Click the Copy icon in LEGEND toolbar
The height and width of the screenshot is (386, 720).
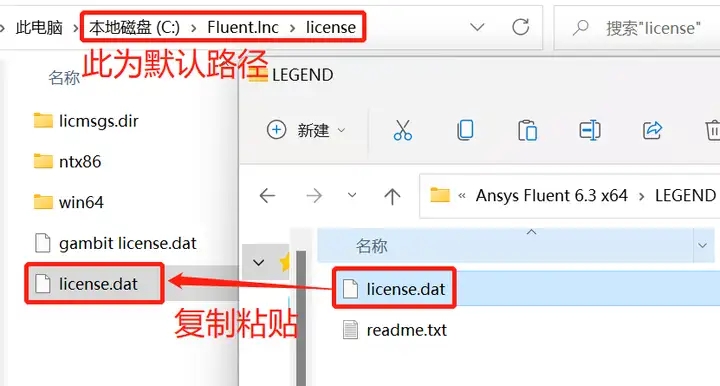pyautogui.click(x=465, y=130)
